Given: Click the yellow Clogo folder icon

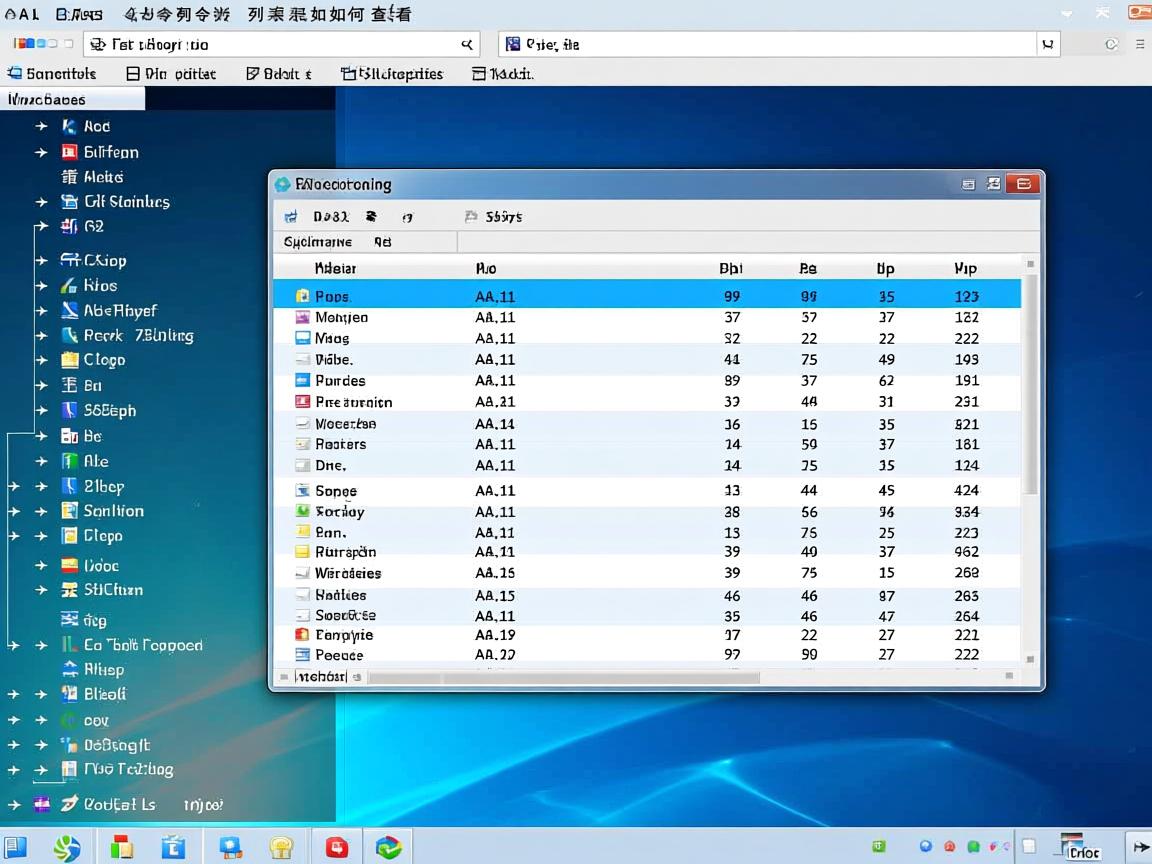Looking at the screenshot, I should (x=69, y=360).
